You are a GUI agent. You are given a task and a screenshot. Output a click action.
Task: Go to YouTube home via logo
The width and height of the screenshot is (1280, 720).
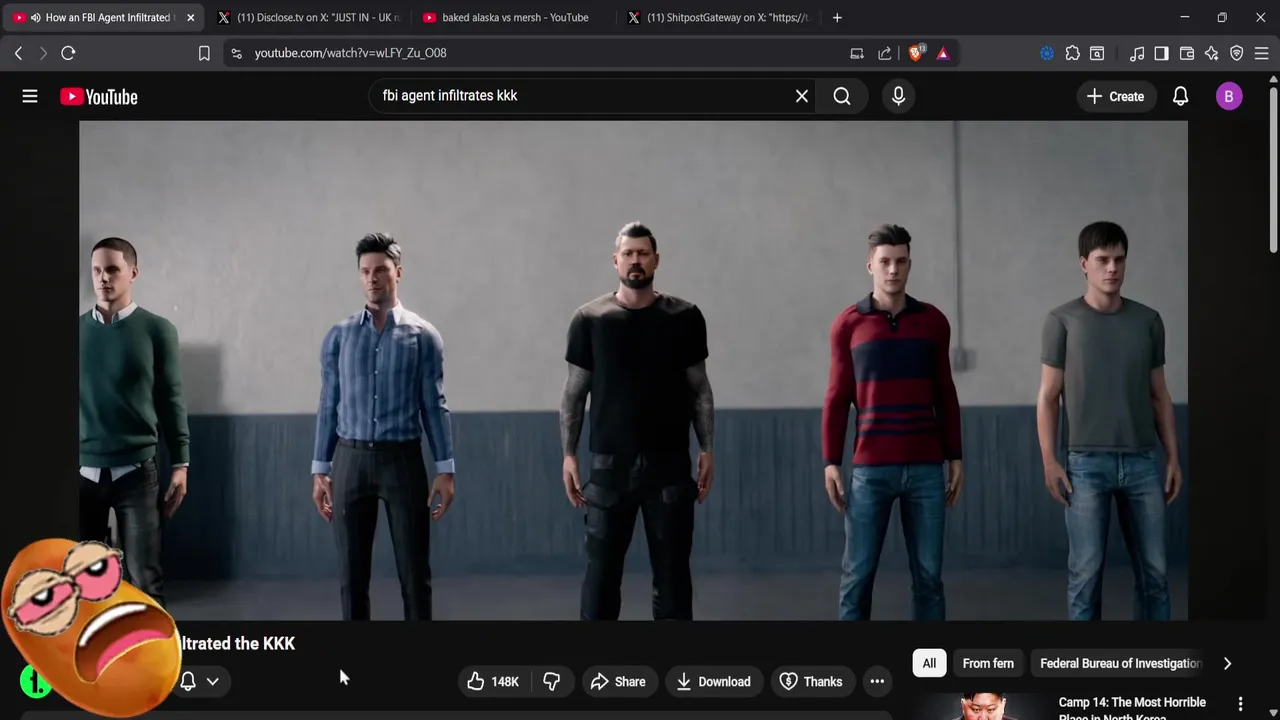99,96
